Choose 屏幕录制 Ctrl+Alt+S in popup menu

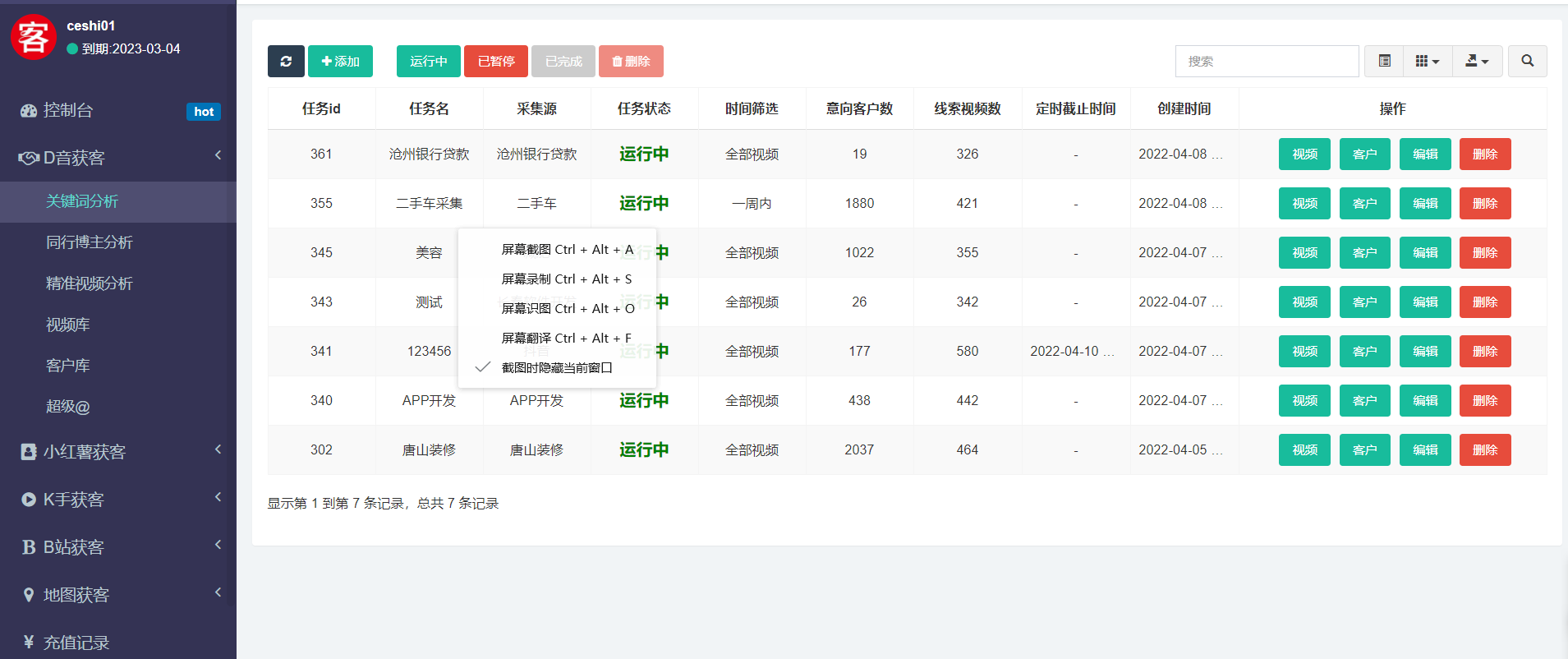[558, 279]
